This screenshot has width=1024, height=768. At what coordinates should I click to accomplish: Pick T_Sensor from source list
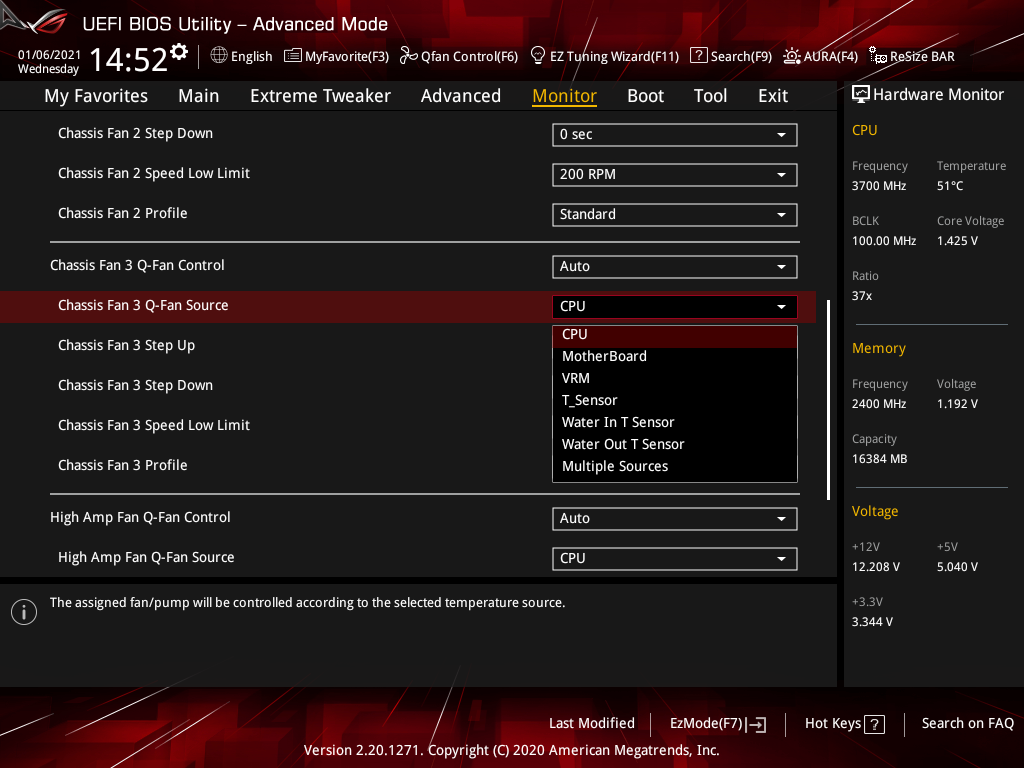(675, 400)
